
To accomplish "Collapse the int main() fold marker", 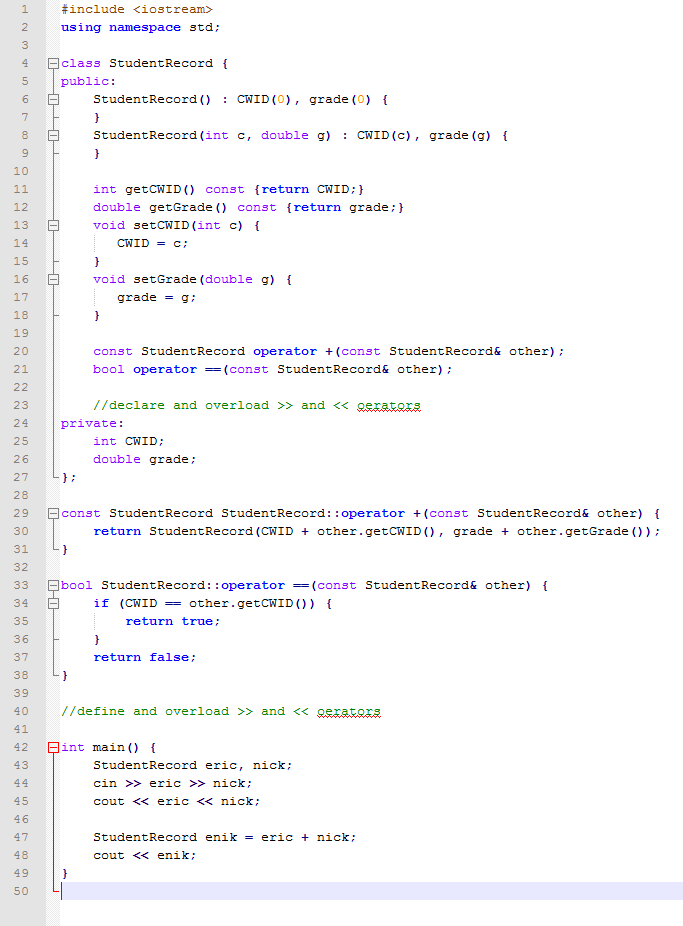I will [x=53, y=747].
